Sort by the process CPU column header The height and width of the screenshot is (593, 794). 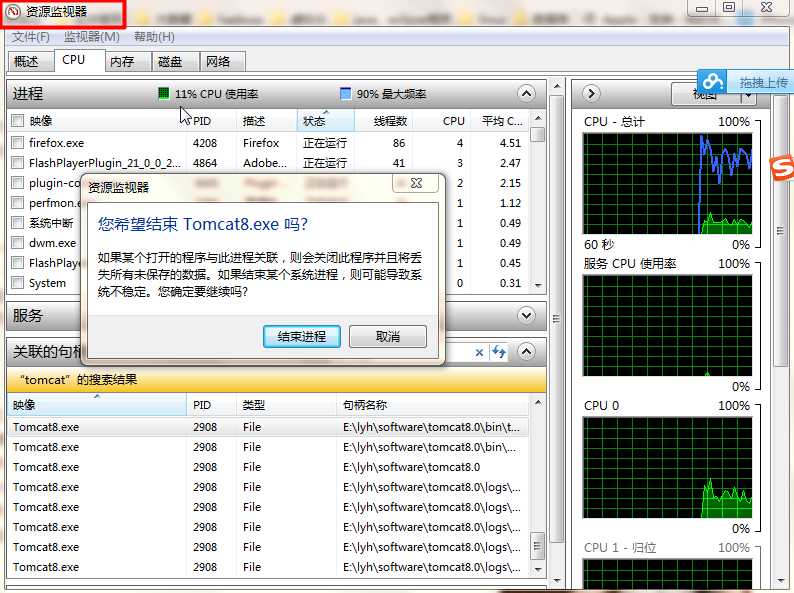point(442,121)
